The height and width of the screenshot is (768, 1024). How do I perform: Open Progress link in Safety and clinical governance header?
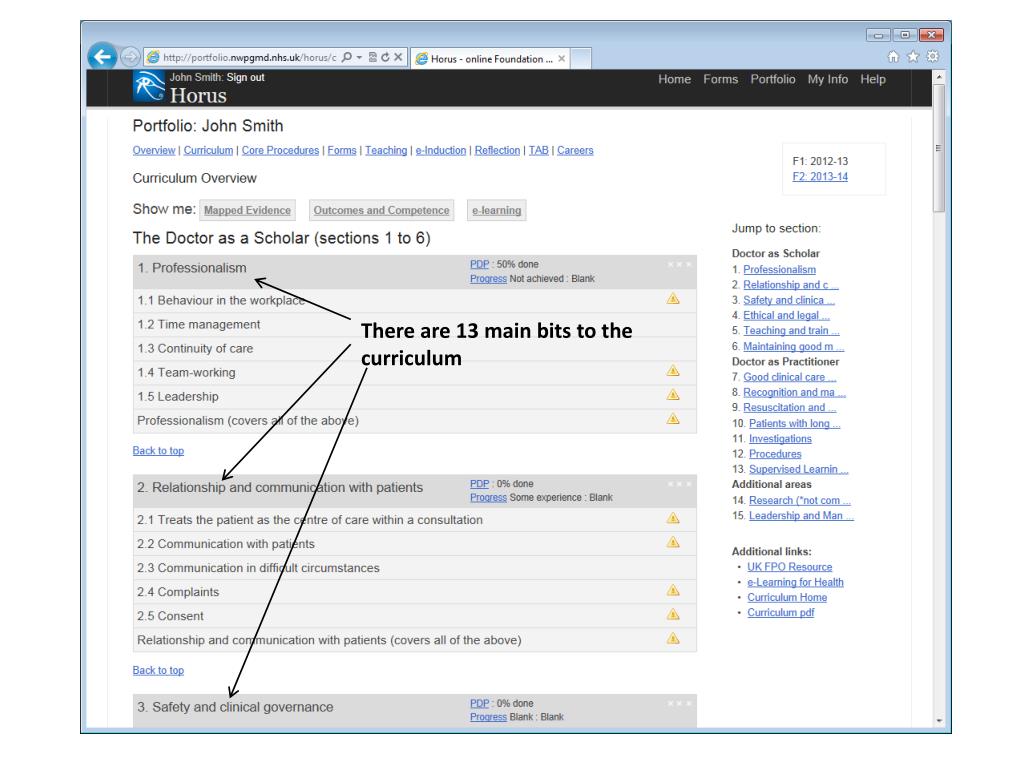[x=488, y=716]
